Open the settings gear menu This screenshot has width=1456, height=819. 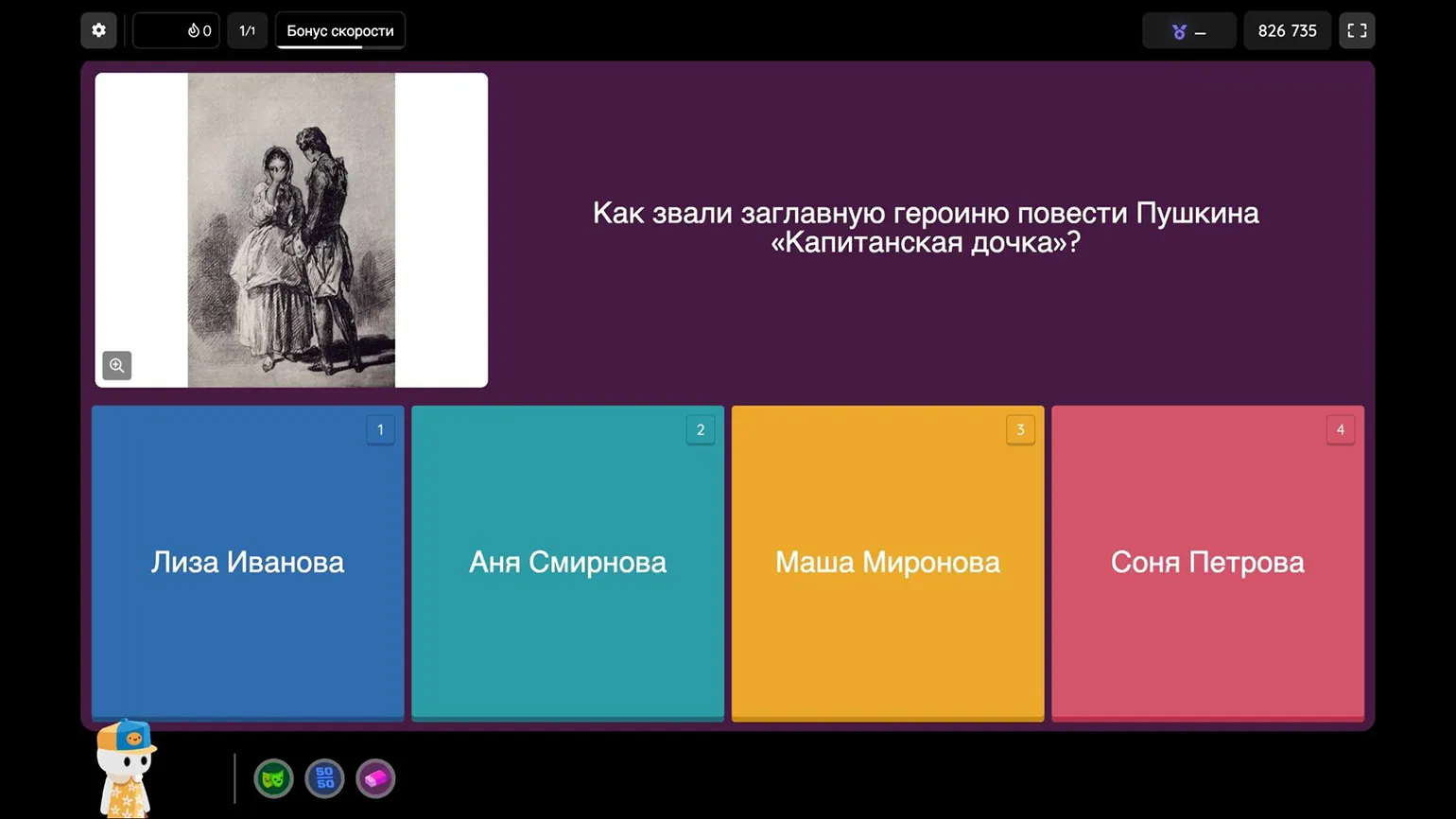click(x=98, y=30)
